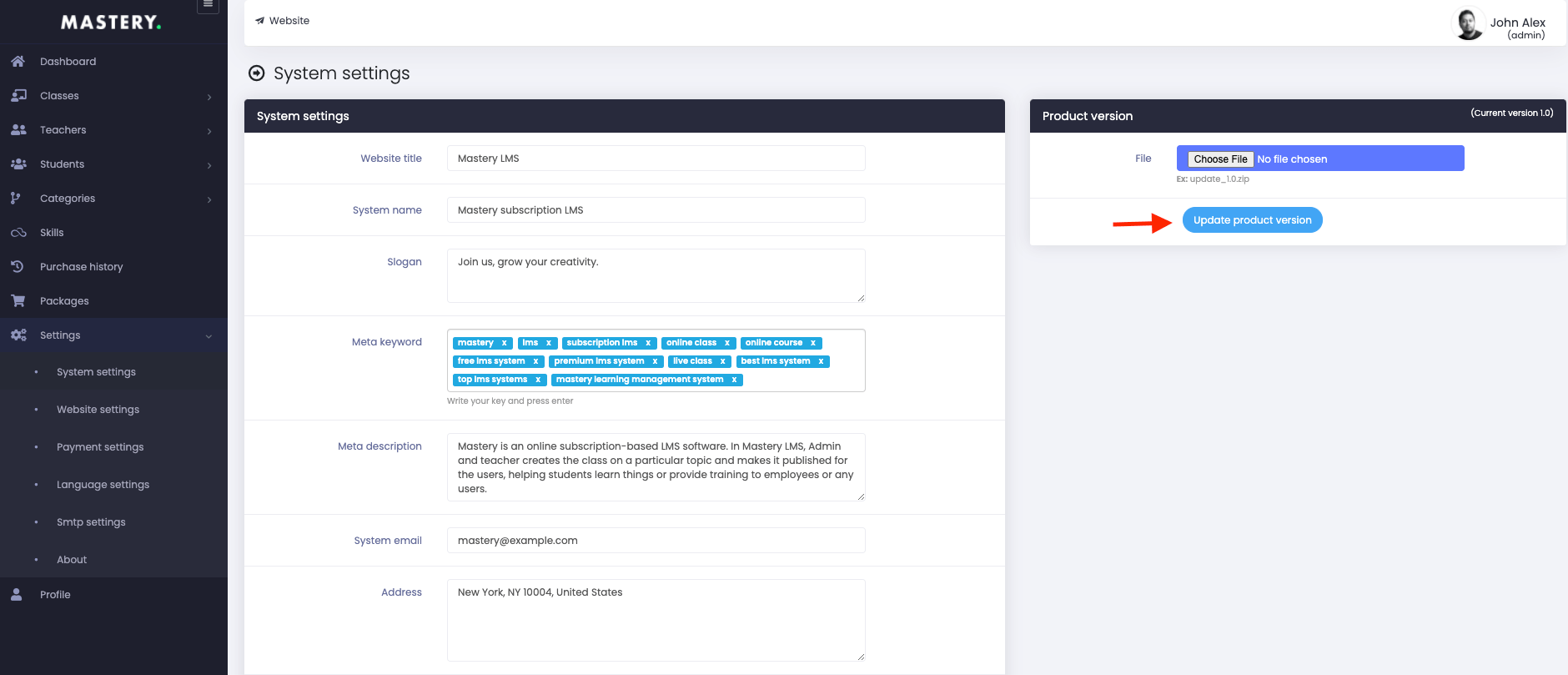The image size is (1568, 675).
Task: Click into the Address textarea
Action: click(656, 620)
